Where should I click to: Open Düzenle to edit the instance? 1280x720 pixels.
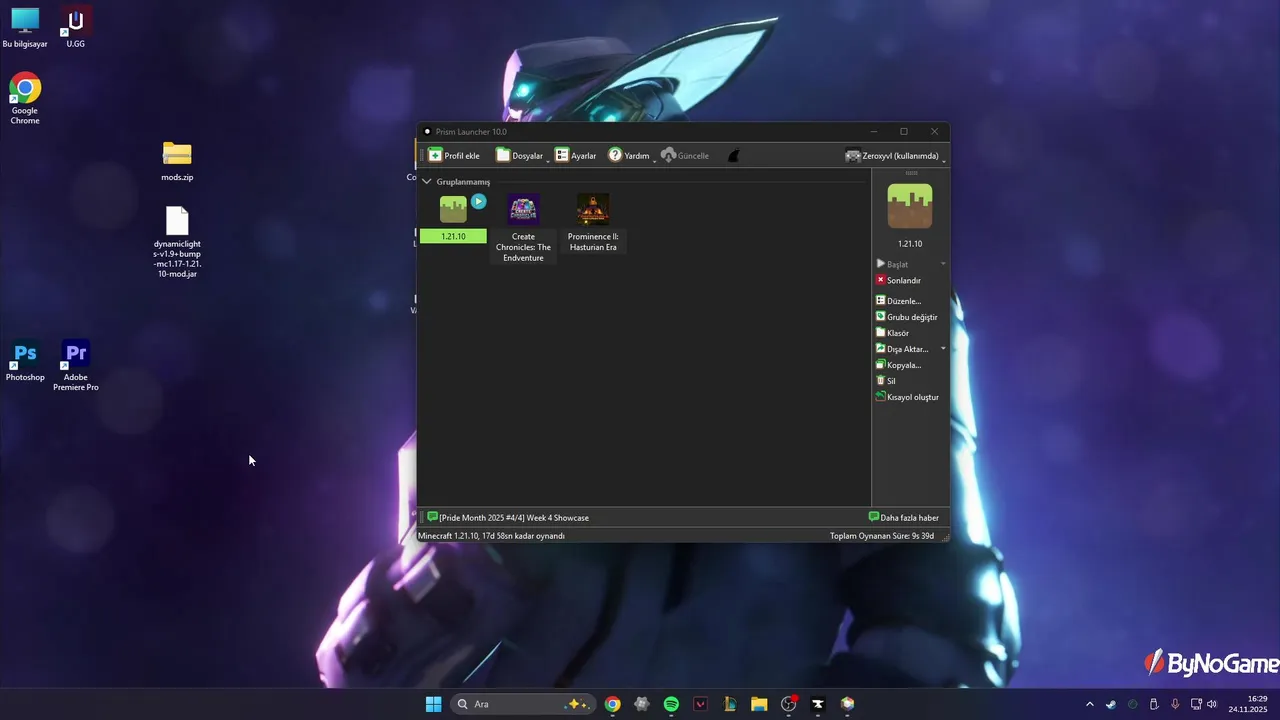point(898,301)
